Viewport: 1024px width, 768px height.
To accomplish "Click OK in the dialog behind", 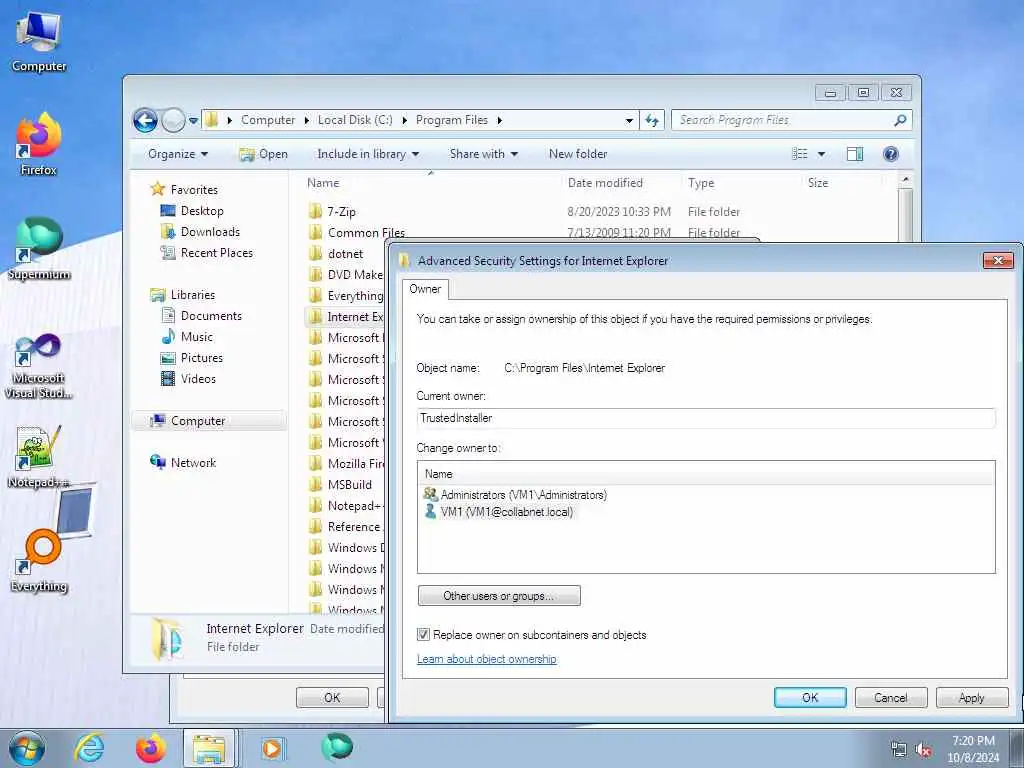I will 332,697.
